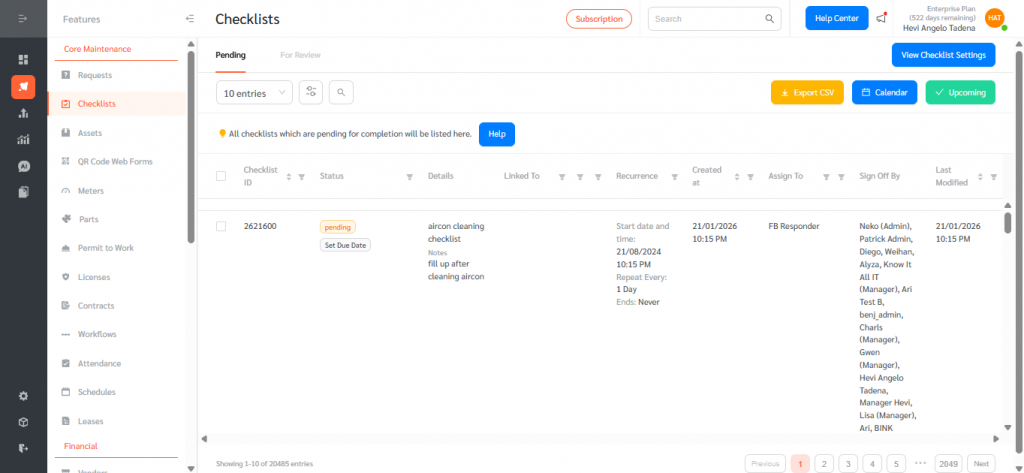Click the Set Due Date tag
Image resolution: width=1024 pixels, height=473 pixels.
tap(345, 245)
